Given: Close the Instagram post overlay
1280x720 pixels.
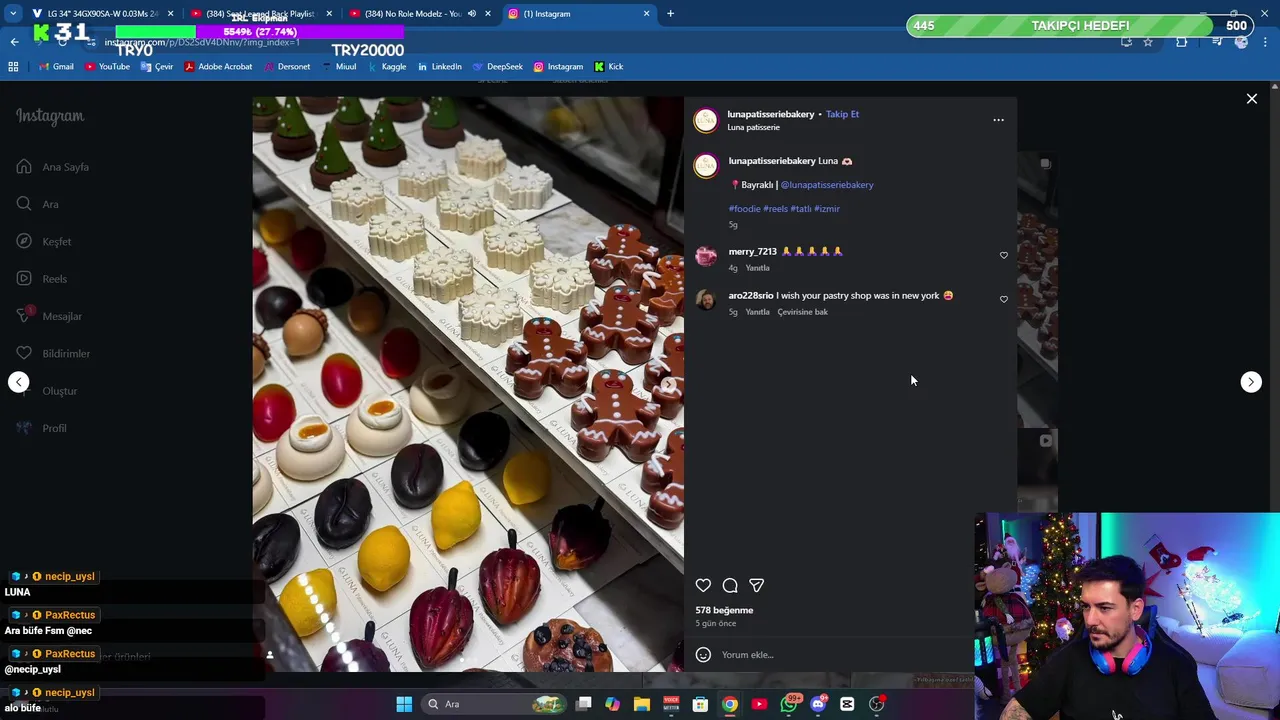Looking at the screenshot, I should (x=1251, y=99).
